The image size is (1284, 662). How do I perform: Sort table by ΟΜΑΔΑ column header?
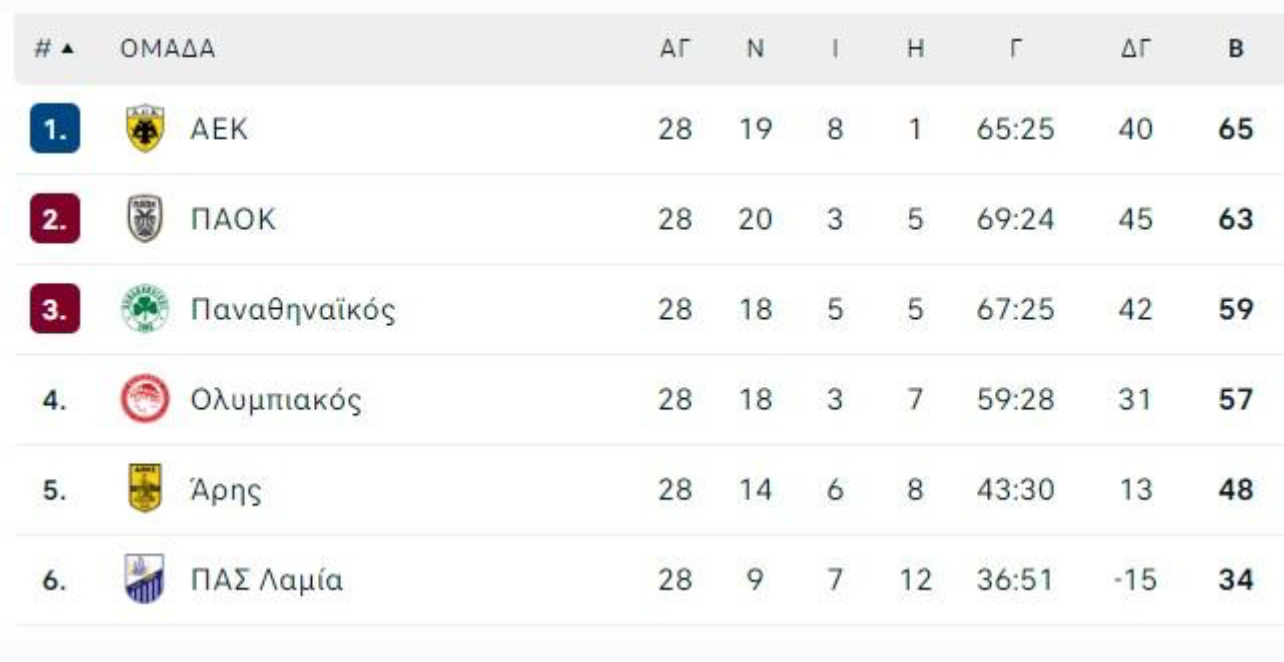click(x=168, y=49)
